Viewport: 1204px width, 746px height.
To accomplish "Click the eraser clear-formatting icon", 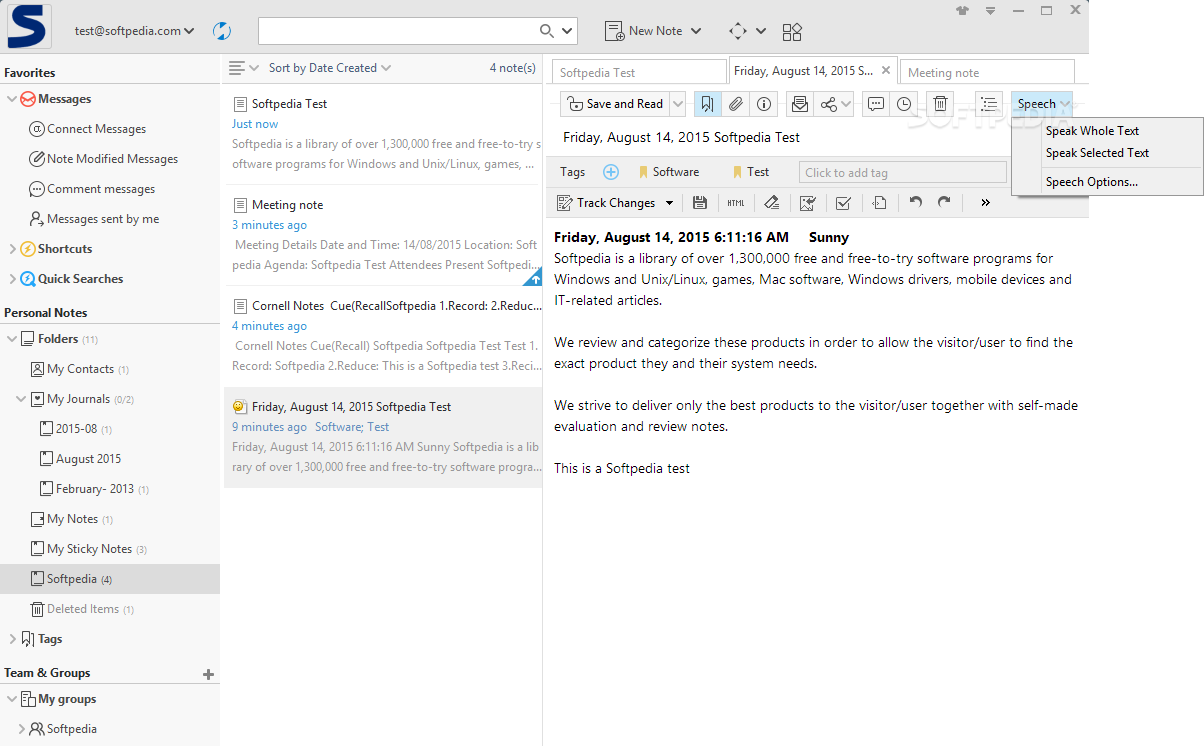I will [x=771, y=203].
